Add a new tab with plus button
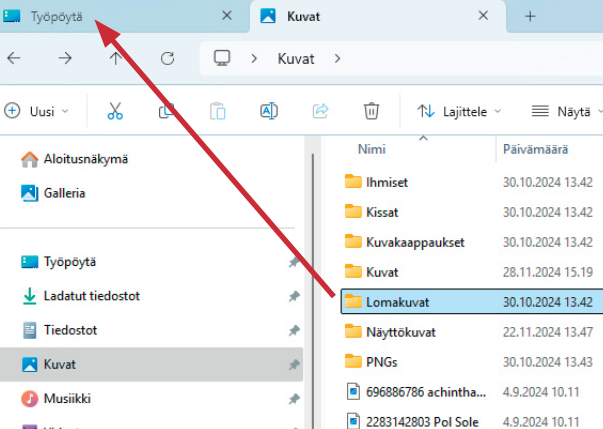603x429 pixels. [x=530, y=17]
